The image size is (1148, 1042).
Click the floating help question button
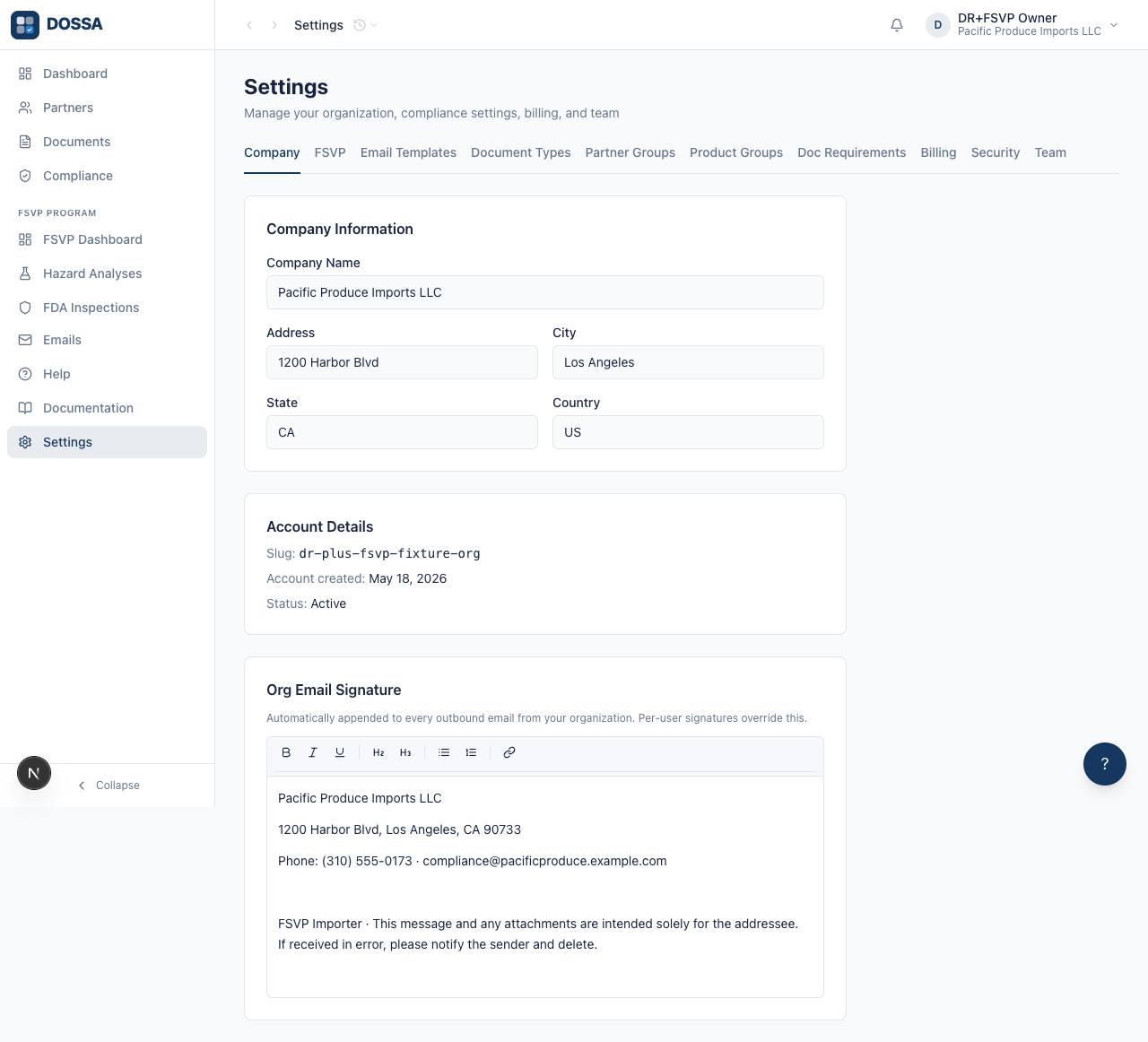click(1105, 764)
